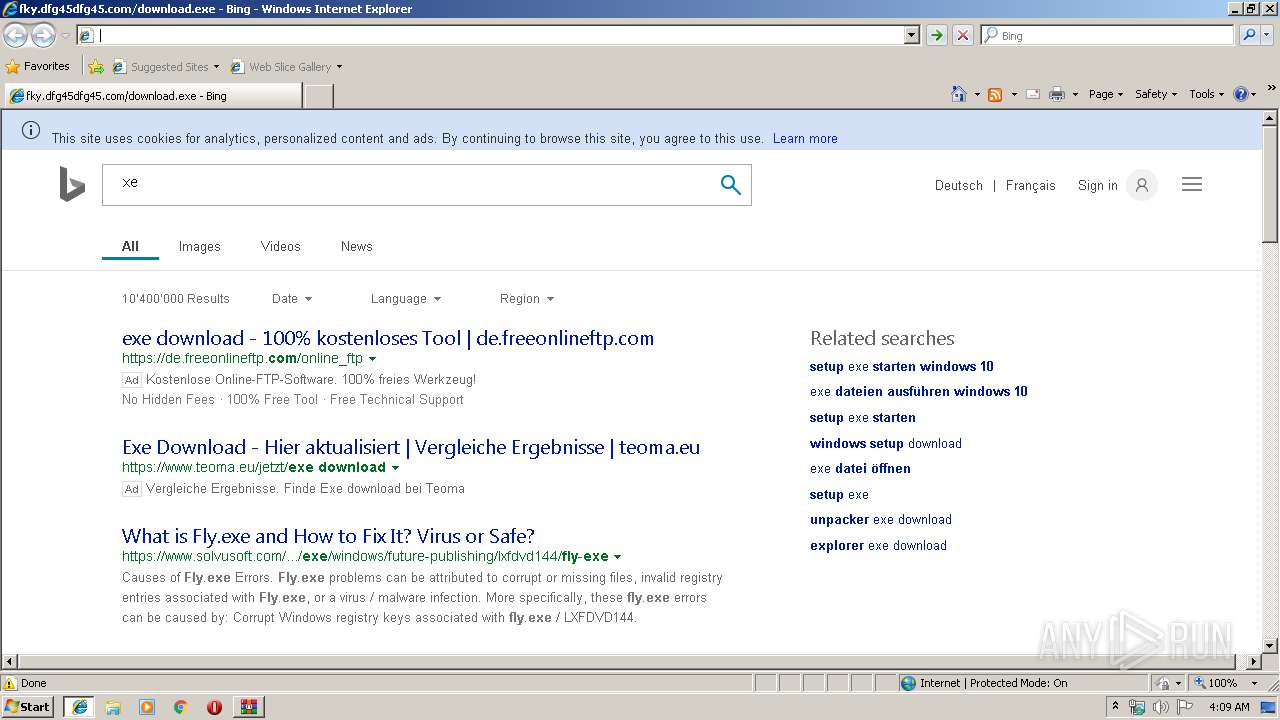Click the Read Mail envelope icon
Viewport: 1280px width, 720px height.
1033,94
